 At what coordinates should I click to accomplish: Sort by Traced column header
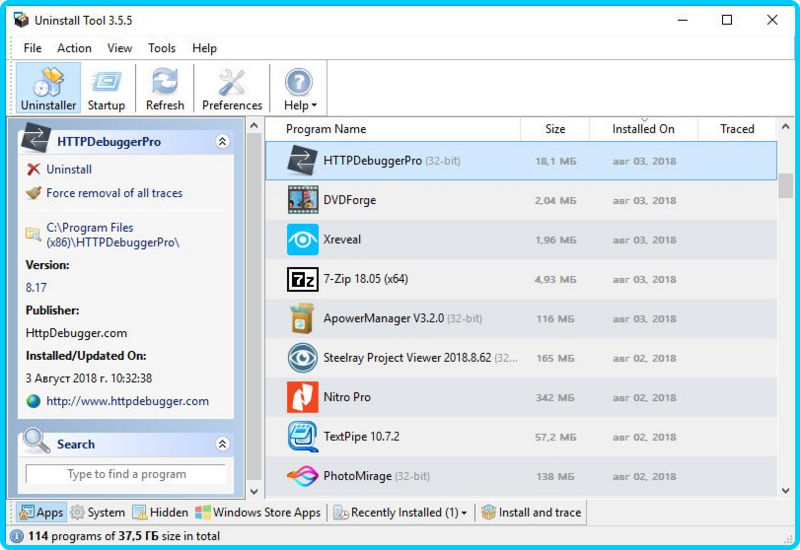tap(737, 129)
